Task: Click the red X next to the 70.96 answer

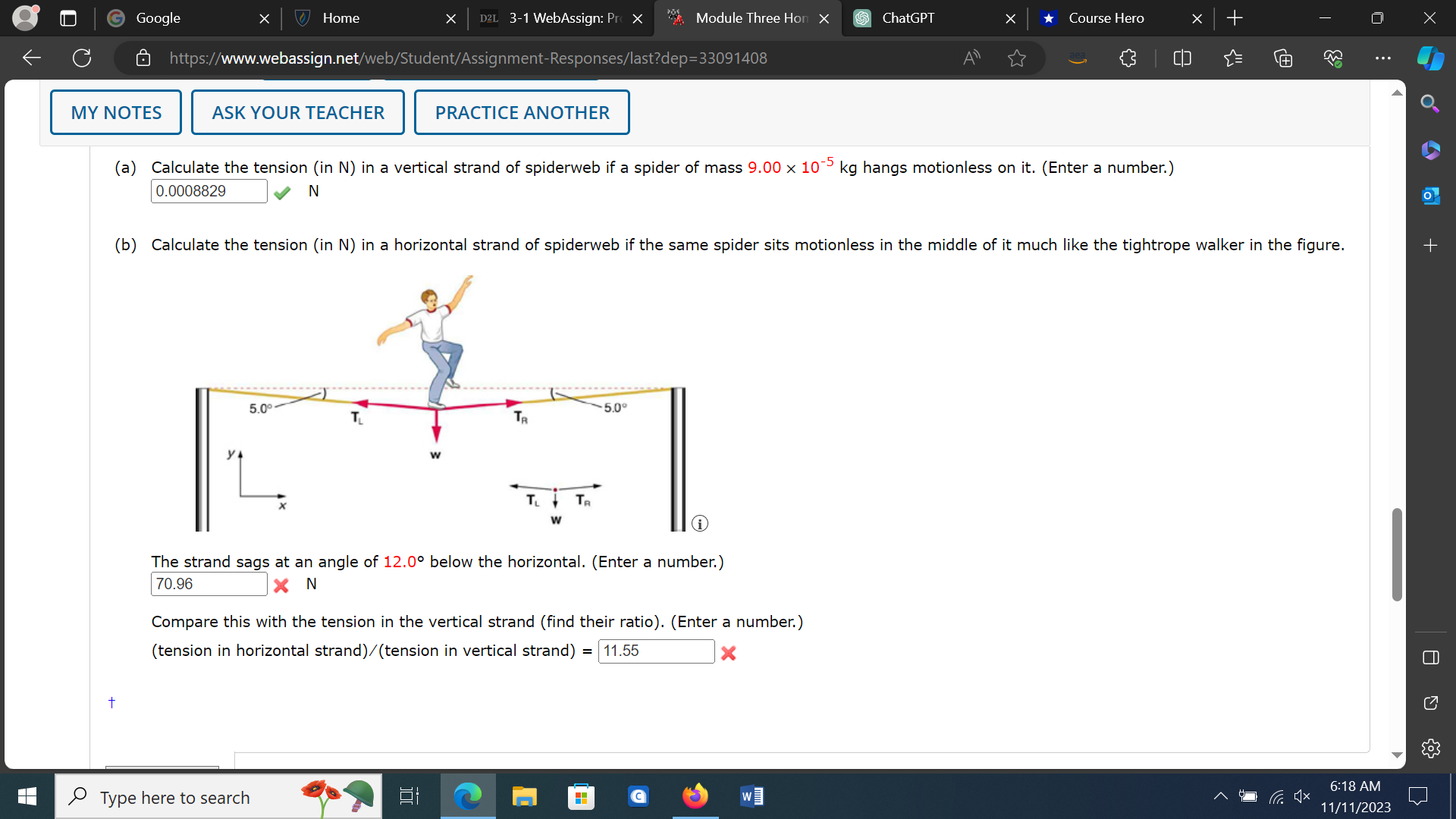Action: click(x=281, y=585)
